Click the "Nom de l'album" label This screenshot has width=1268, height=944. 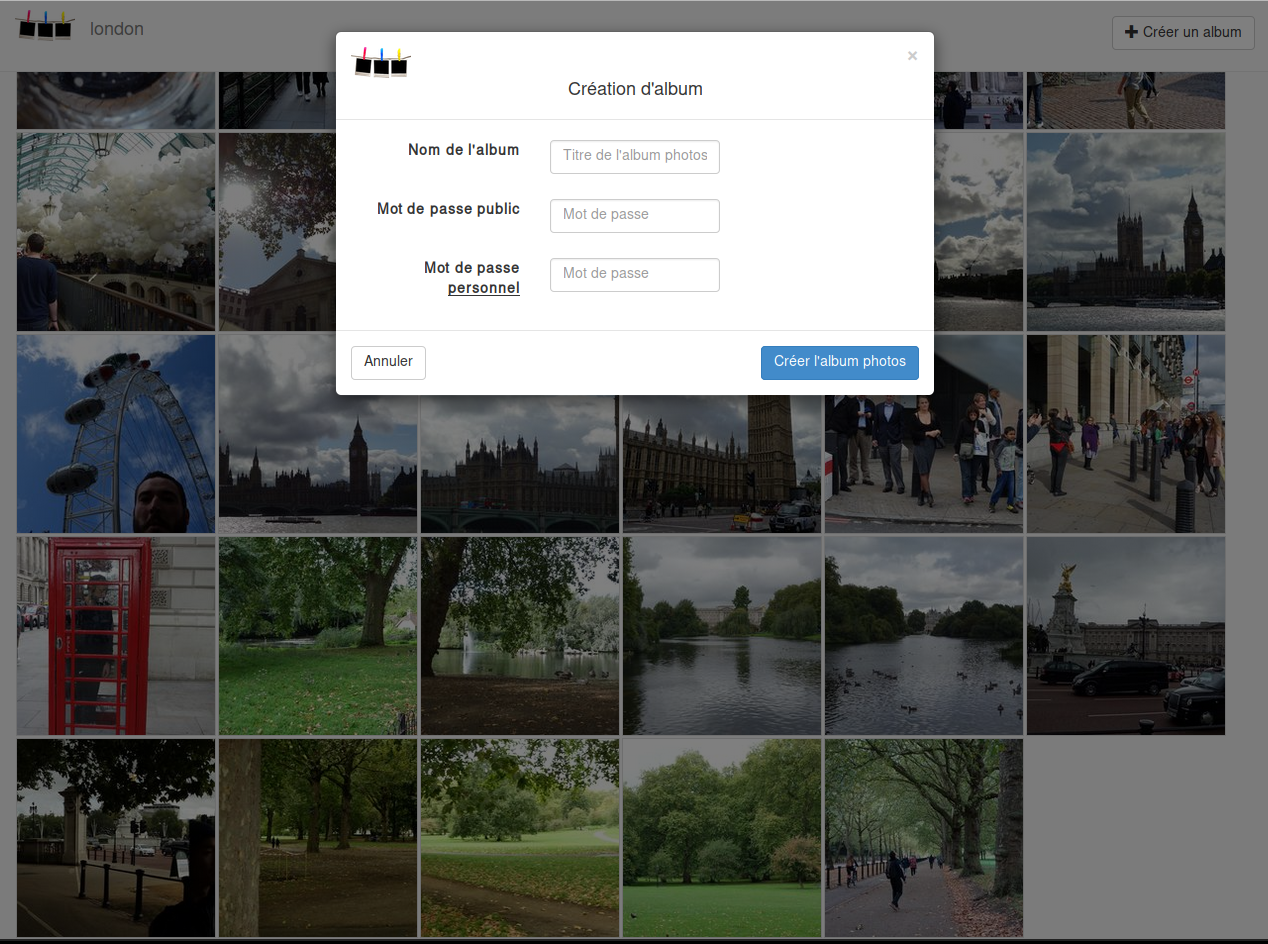[x=464, y=150]
